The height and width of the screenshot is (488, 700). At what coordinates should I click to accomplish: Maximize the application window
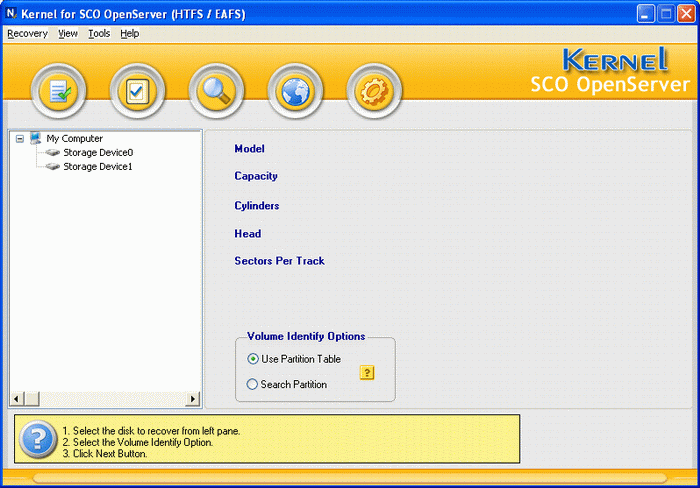(666, 13)
